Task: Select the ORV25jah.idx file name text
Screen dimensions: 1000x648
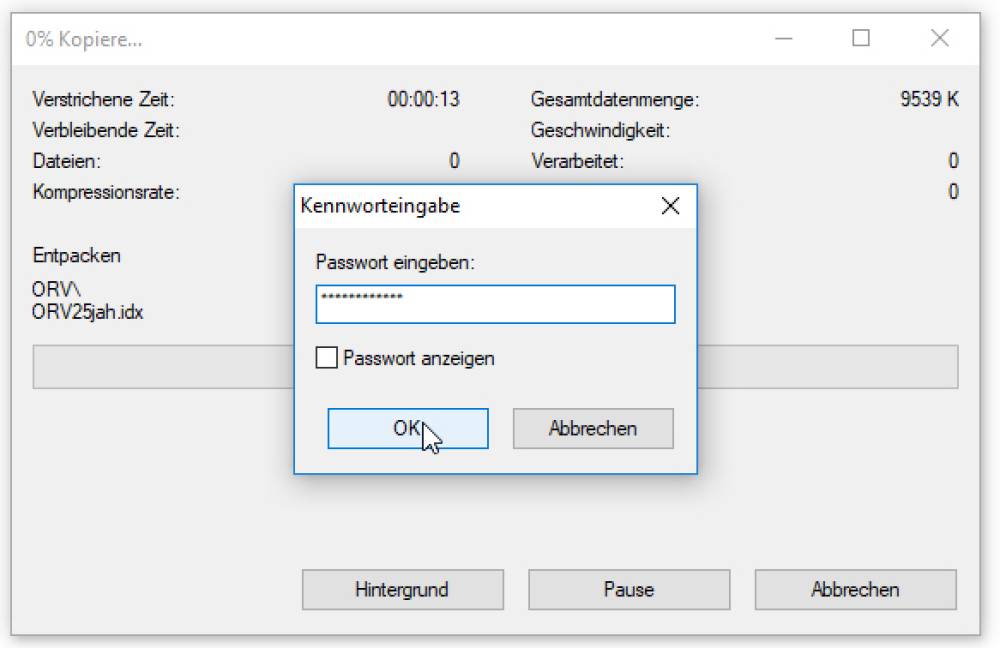Action: 88,311
